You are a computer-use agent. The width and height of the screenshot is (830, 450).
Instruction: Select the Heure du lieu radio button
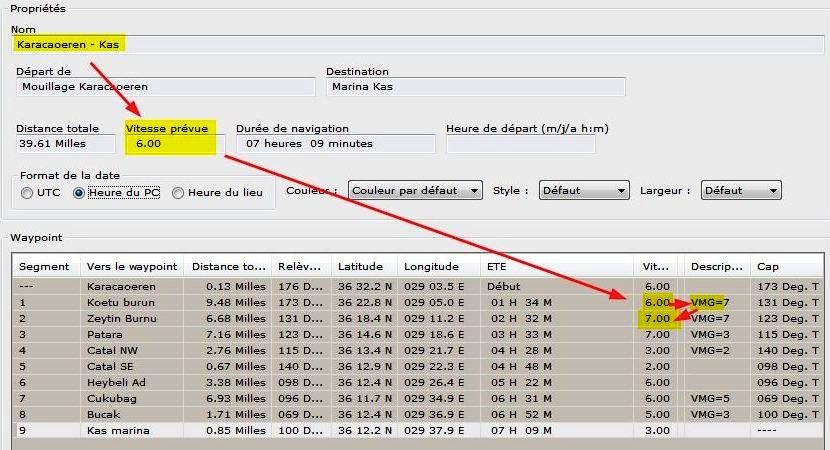[178, 193]
